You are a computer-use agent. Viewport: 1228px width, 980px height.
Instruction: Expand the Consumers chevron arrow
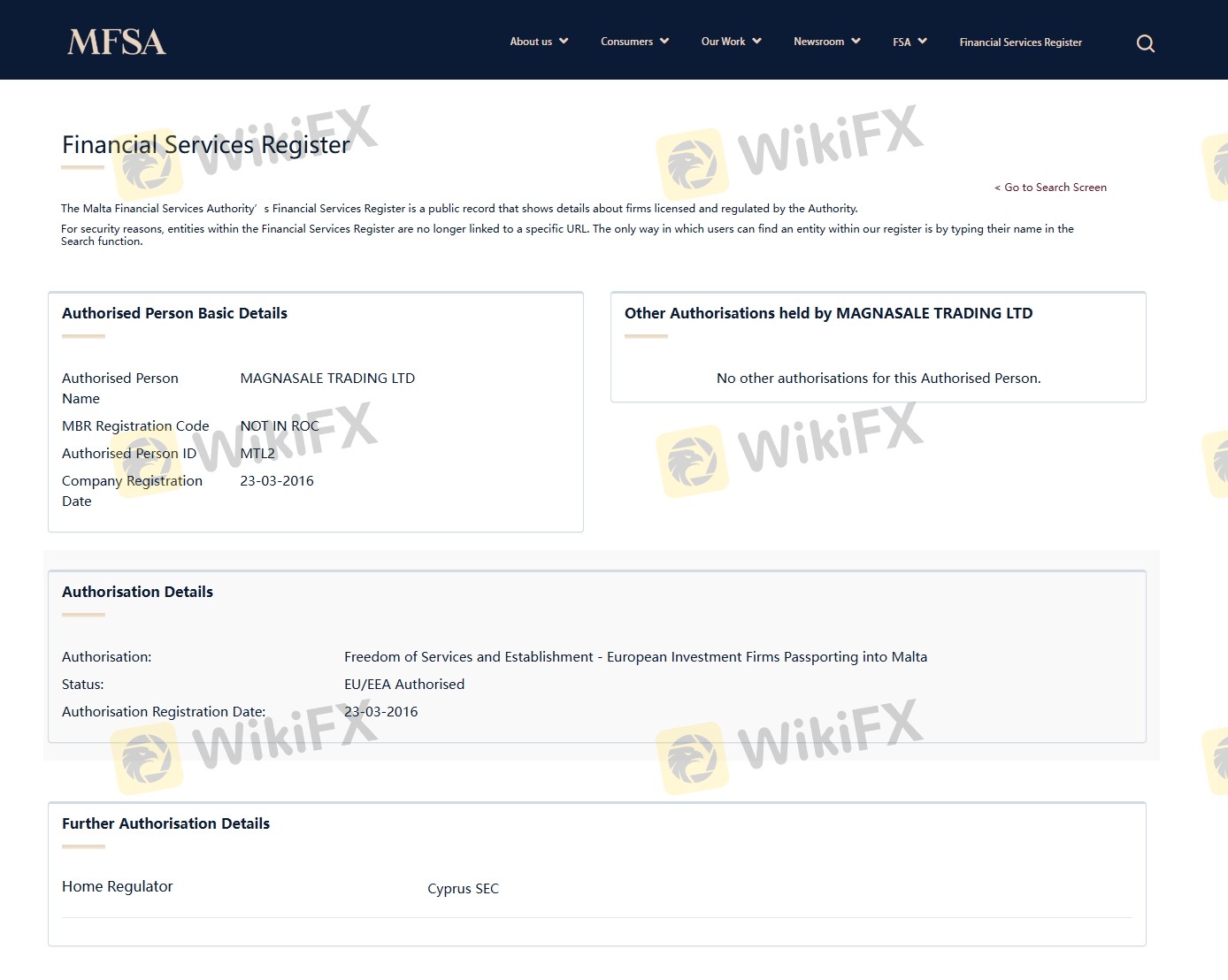coord(664,41)
